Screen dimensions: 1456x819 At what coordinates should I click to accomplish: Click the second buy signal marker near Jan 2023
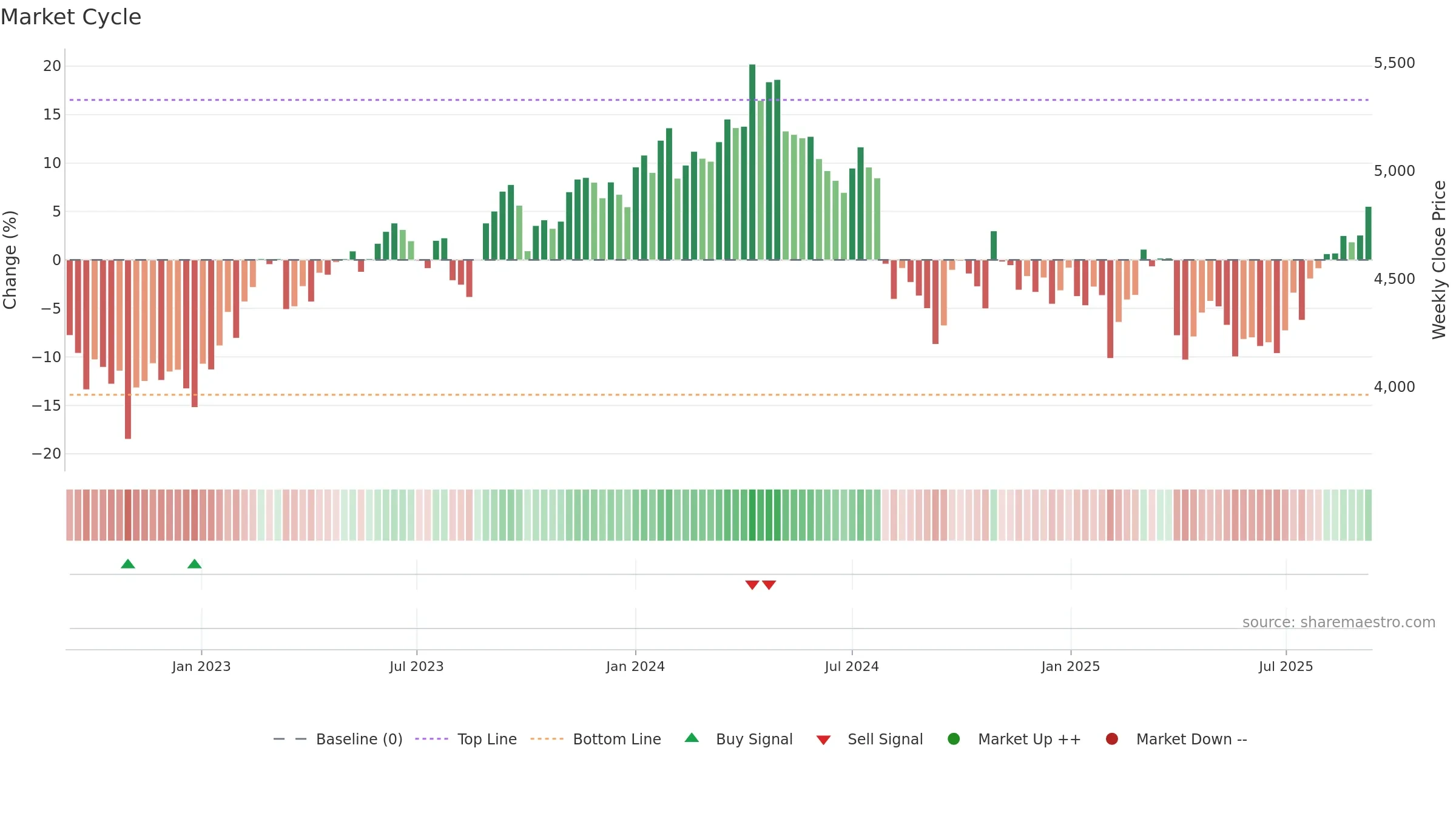[195, 564]
